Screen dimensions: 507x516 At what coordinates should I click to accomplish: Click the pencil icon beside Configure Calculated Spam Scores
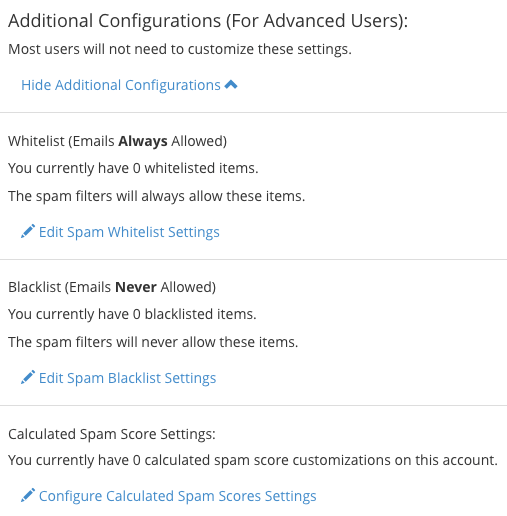(28, 495)
